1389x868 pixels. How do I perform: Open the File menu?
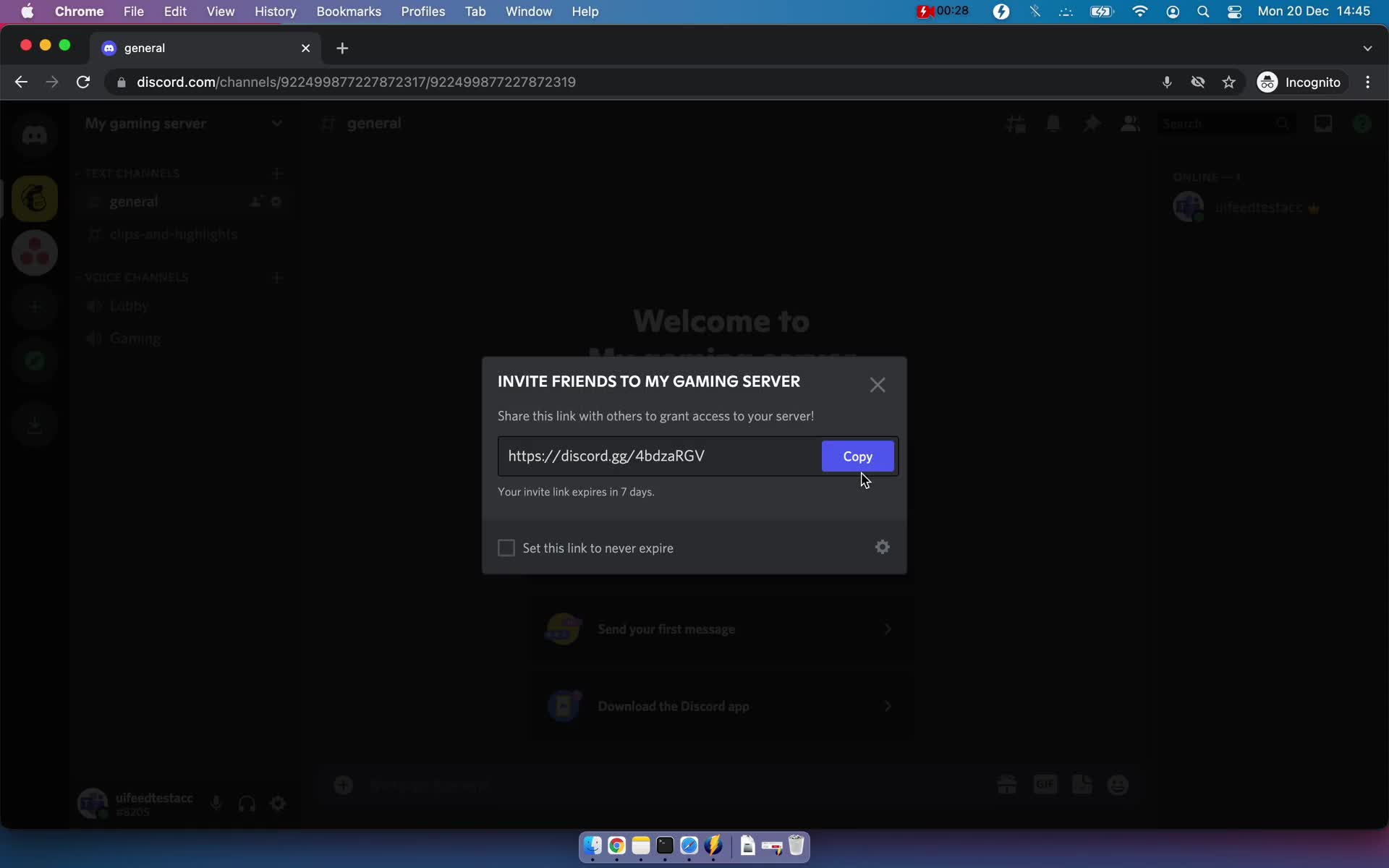click(x=133, y=12)
